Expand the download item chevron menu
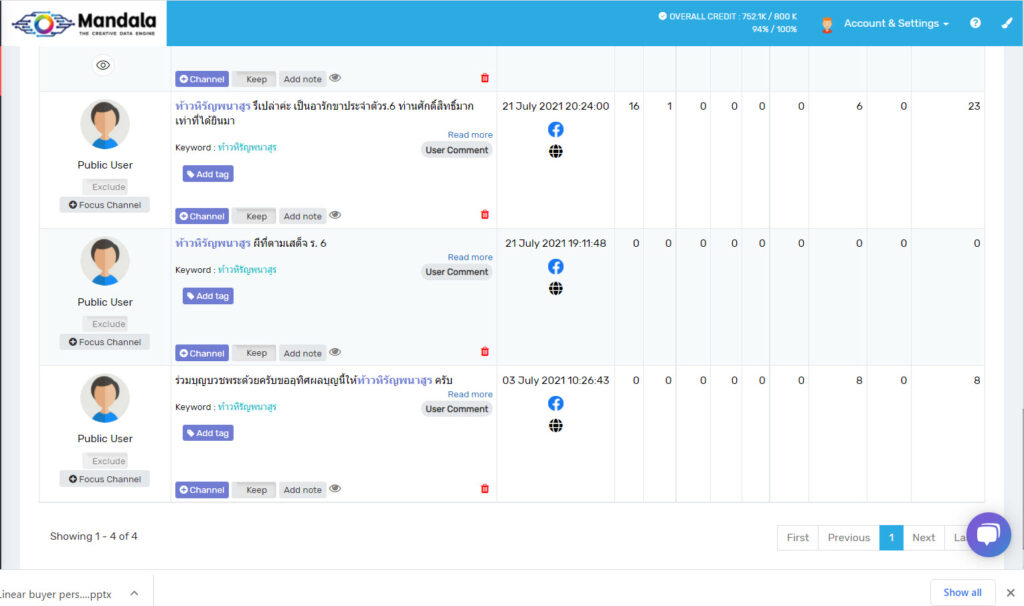Screen dimensions: 1024x606 pos(134,593)
